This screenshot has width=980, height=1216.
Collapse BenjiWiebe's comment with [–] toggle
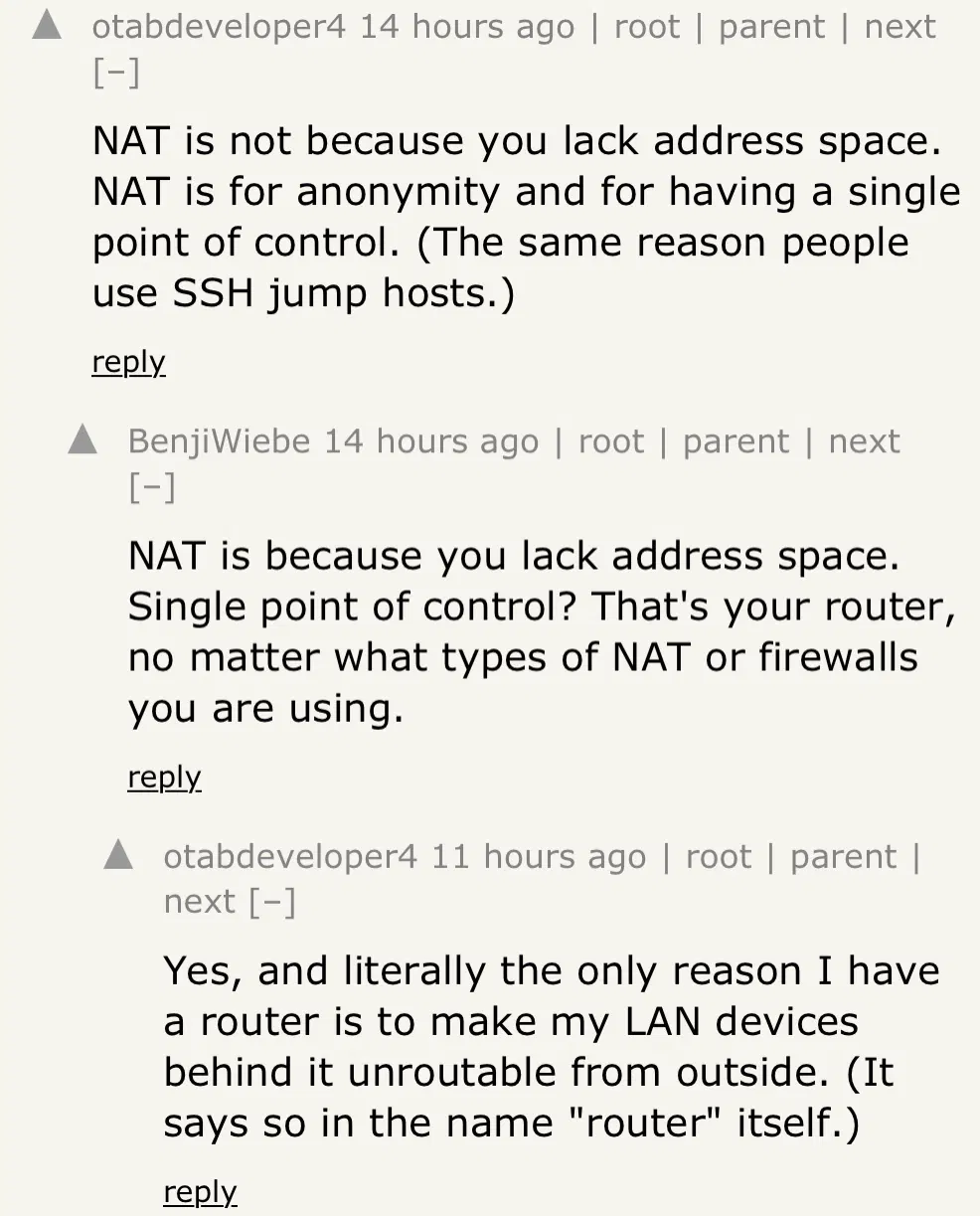coord(152,489)
